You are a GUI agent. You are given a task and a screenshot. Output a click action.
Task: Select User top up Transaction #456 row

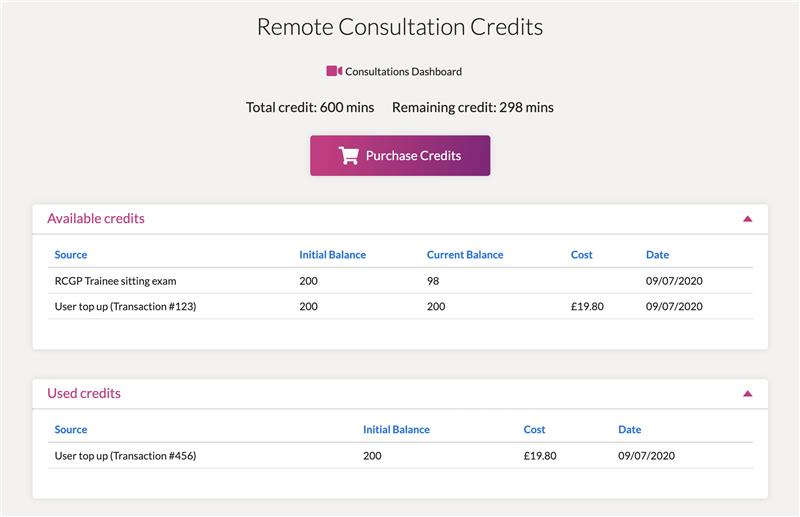400,456
